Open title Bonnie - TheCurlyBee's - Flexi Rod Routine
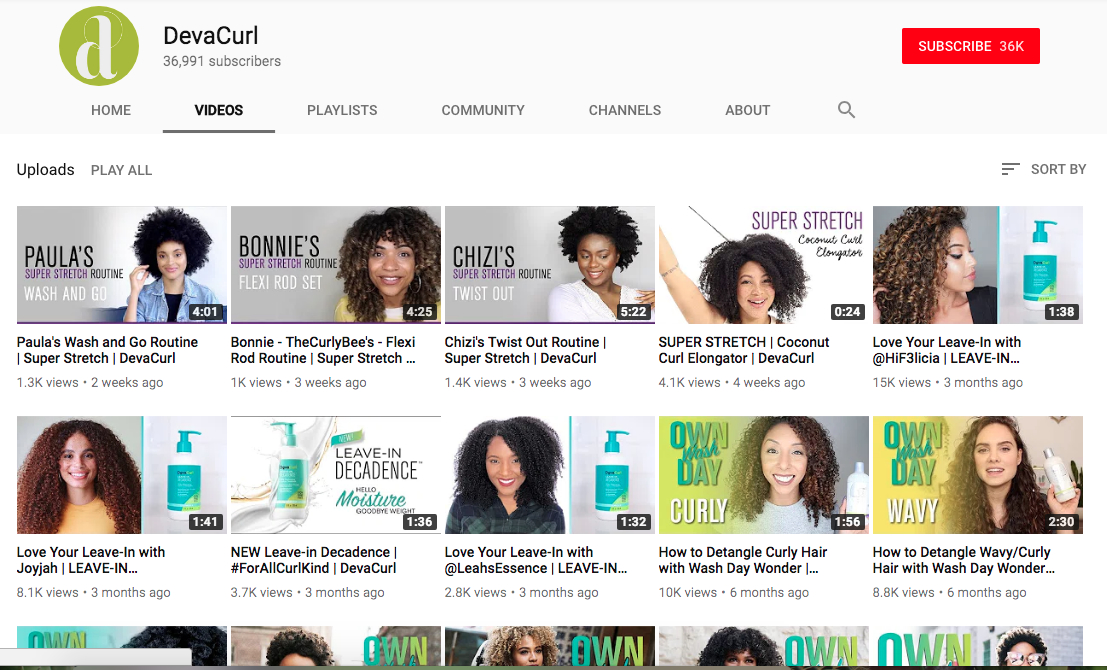 [323, 350]
